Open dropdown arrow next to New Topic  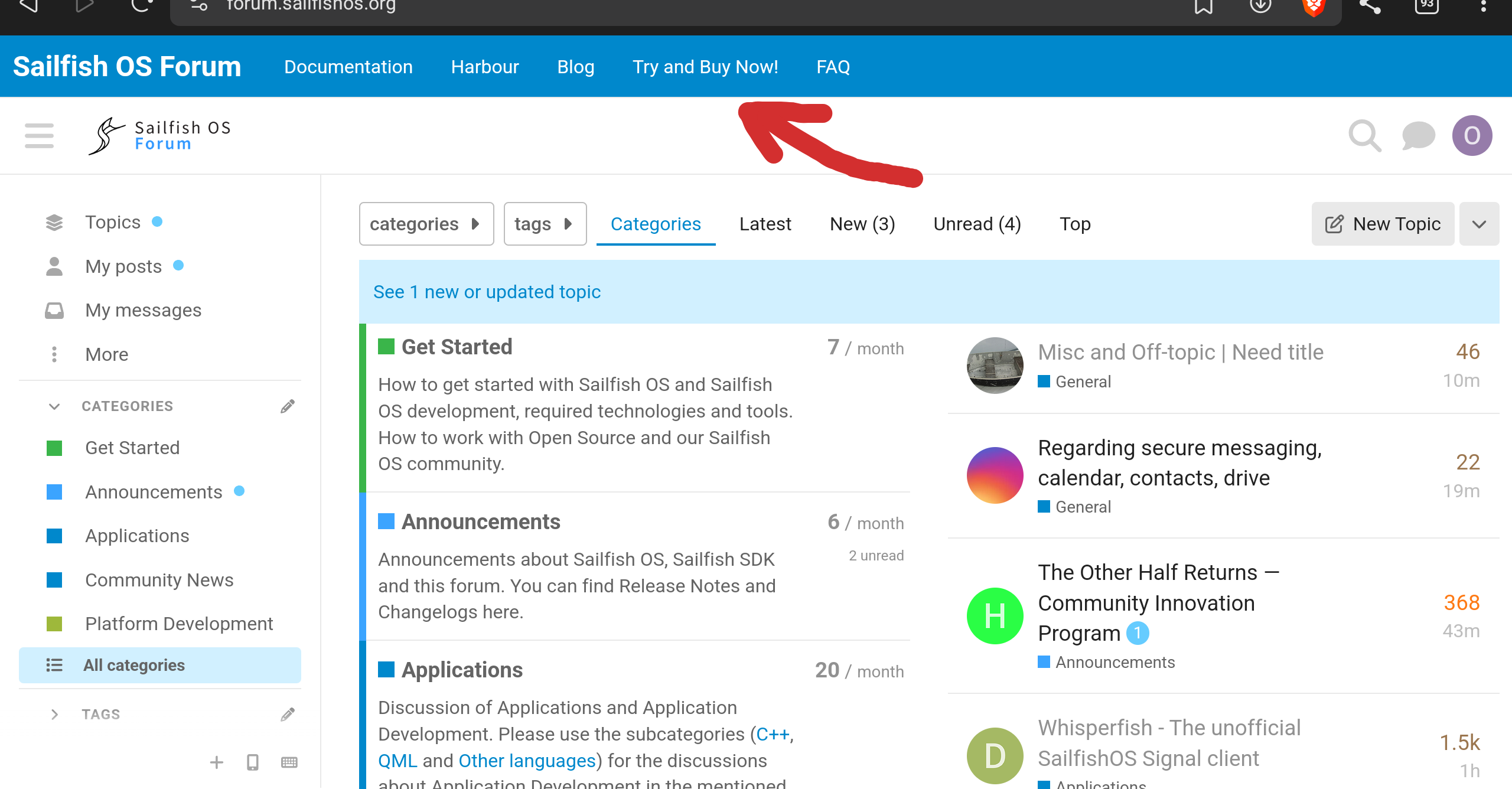click(x=1479, y=224)
